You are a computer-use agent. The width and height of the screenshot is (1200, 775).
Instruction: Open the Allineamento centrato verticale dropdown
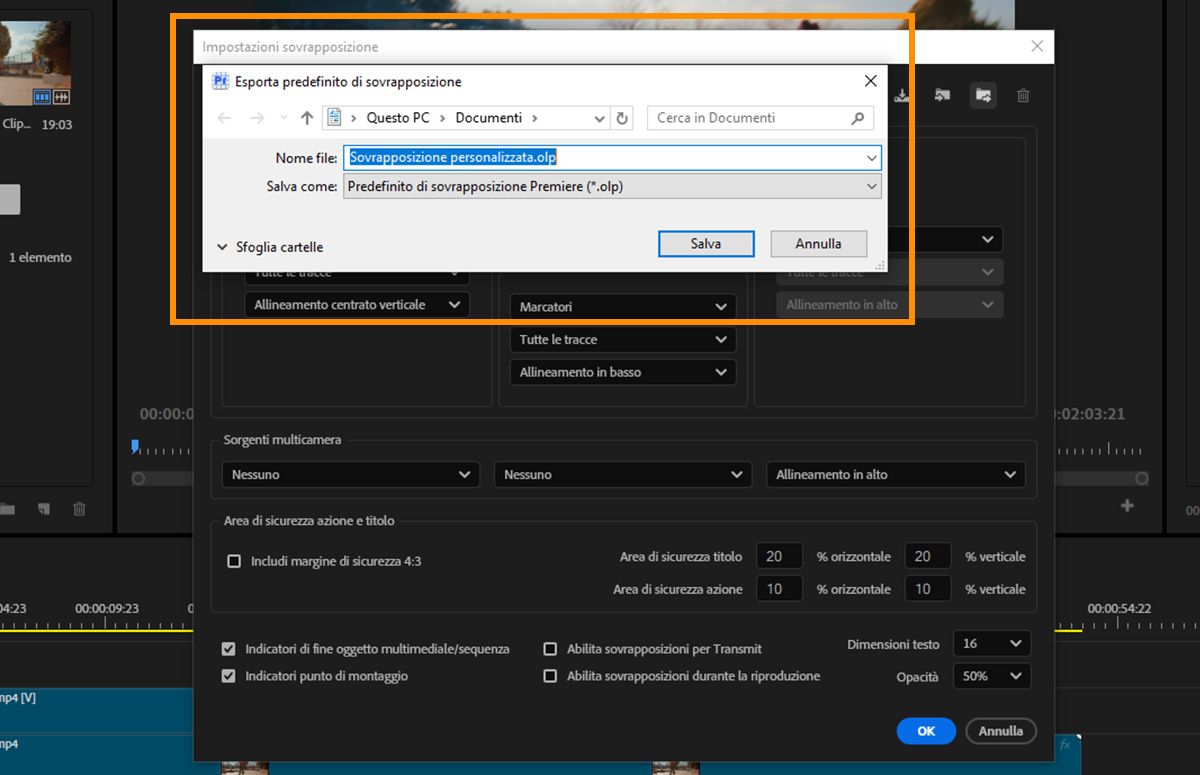tap(357, 305)
